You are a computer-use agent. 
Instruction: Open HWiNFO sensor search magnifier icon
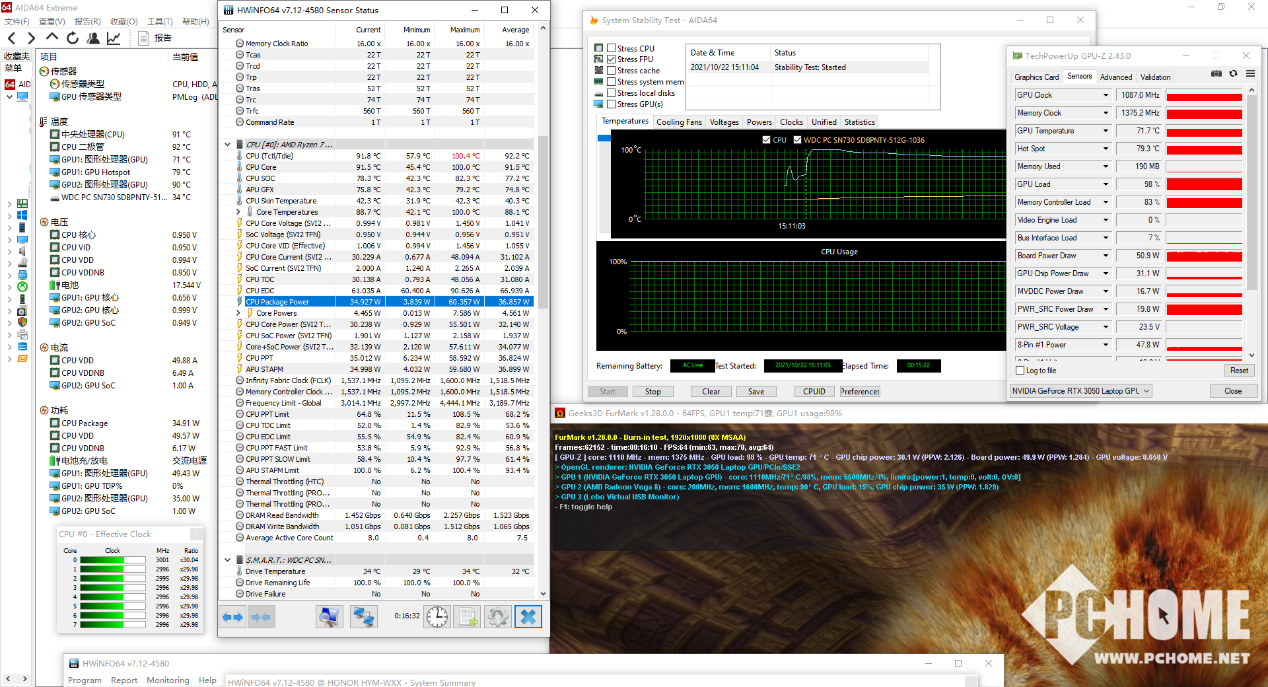(328, 617)
